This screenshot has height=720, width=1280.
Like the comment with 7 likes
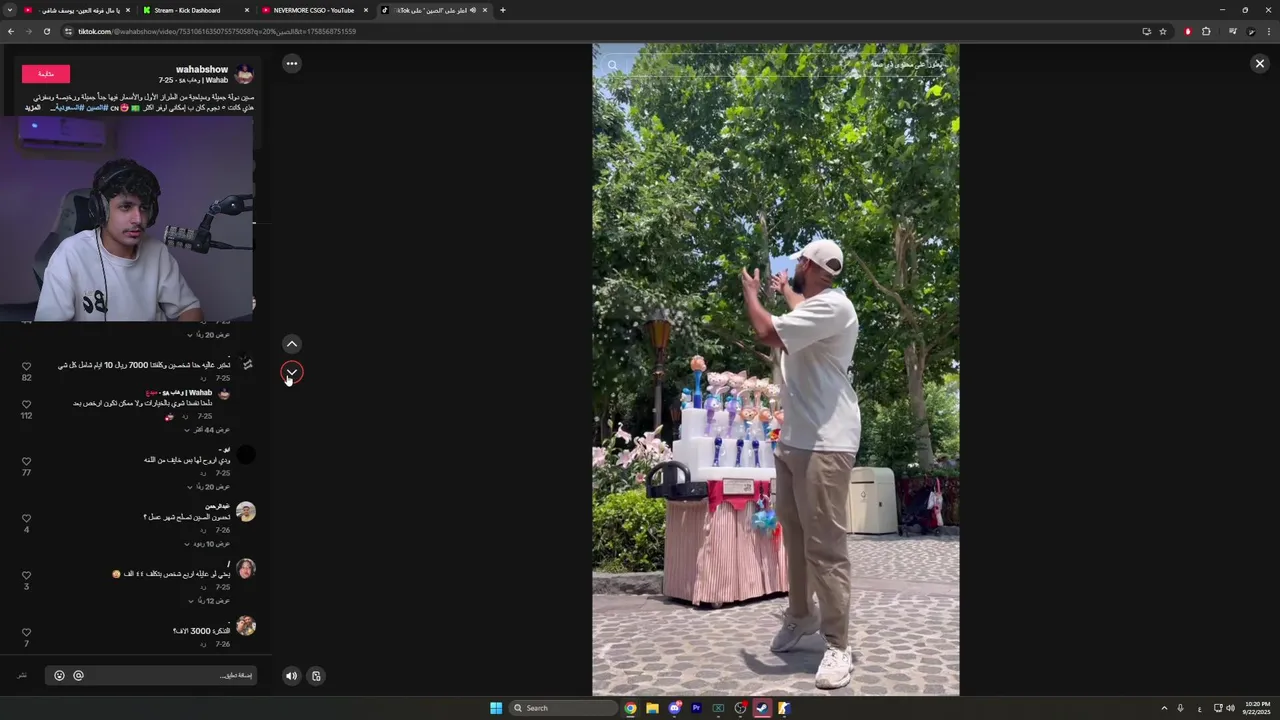(x=27, y=633)
